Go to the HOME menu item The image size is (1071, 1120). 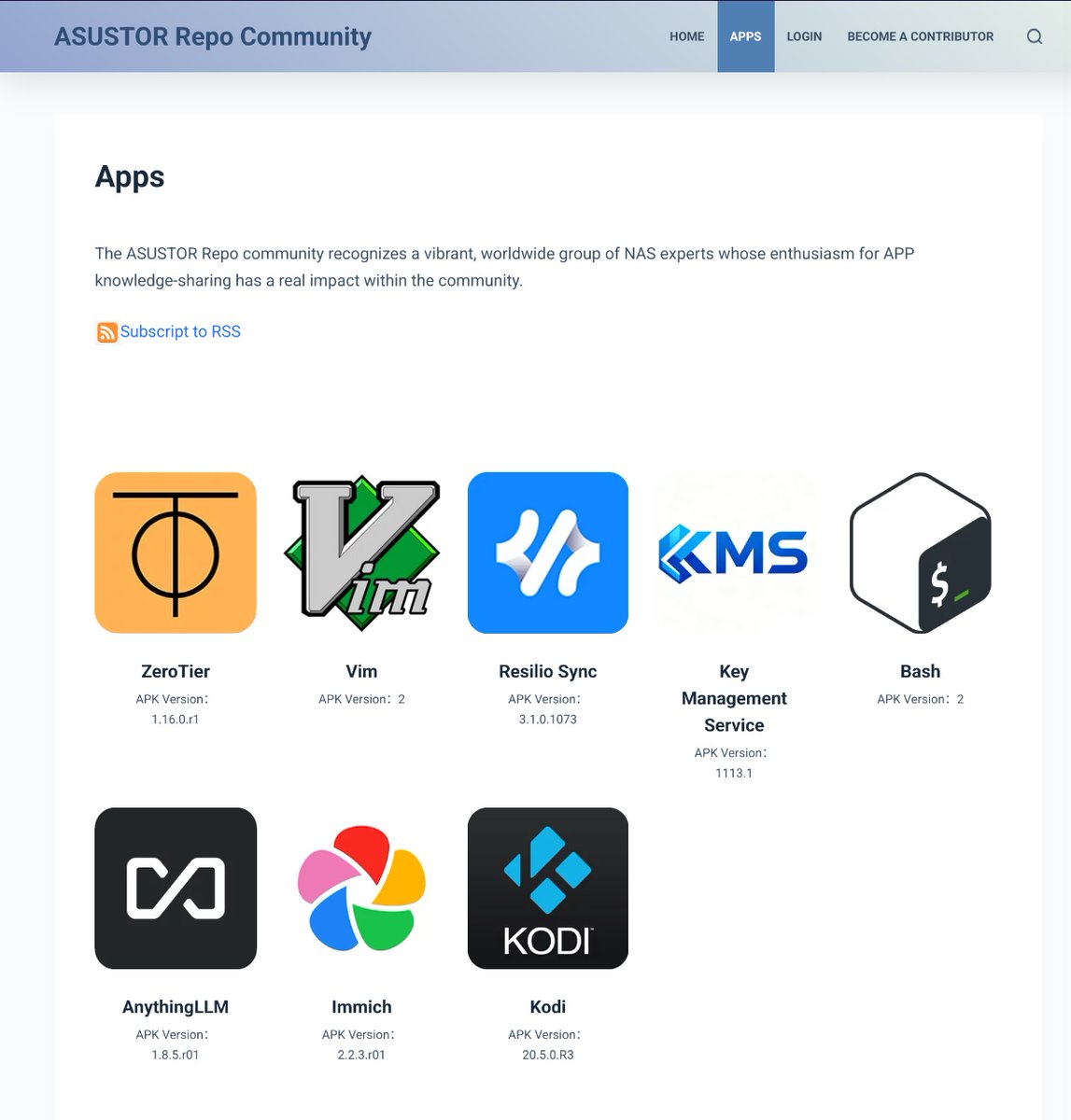tap(687, 36)
